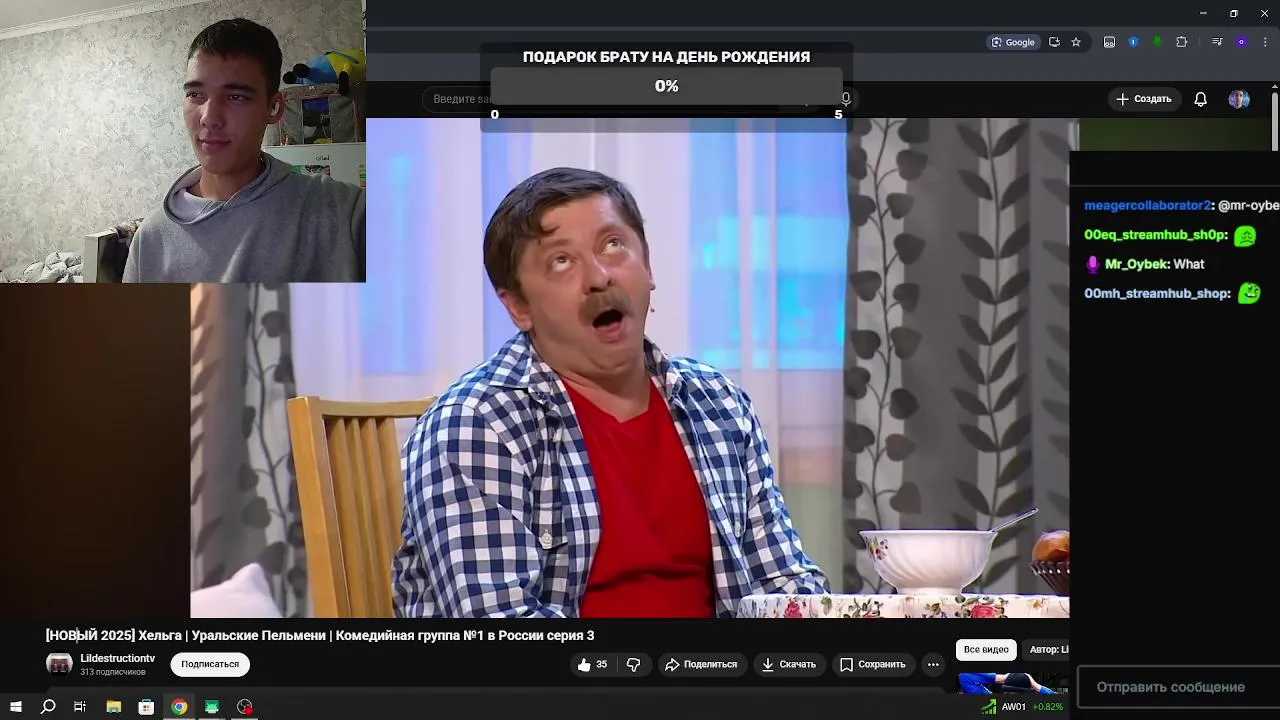Click the Lildestructiontv channel avatar
The width and height of the screenshot is (1280, 720).
point(59,664)
